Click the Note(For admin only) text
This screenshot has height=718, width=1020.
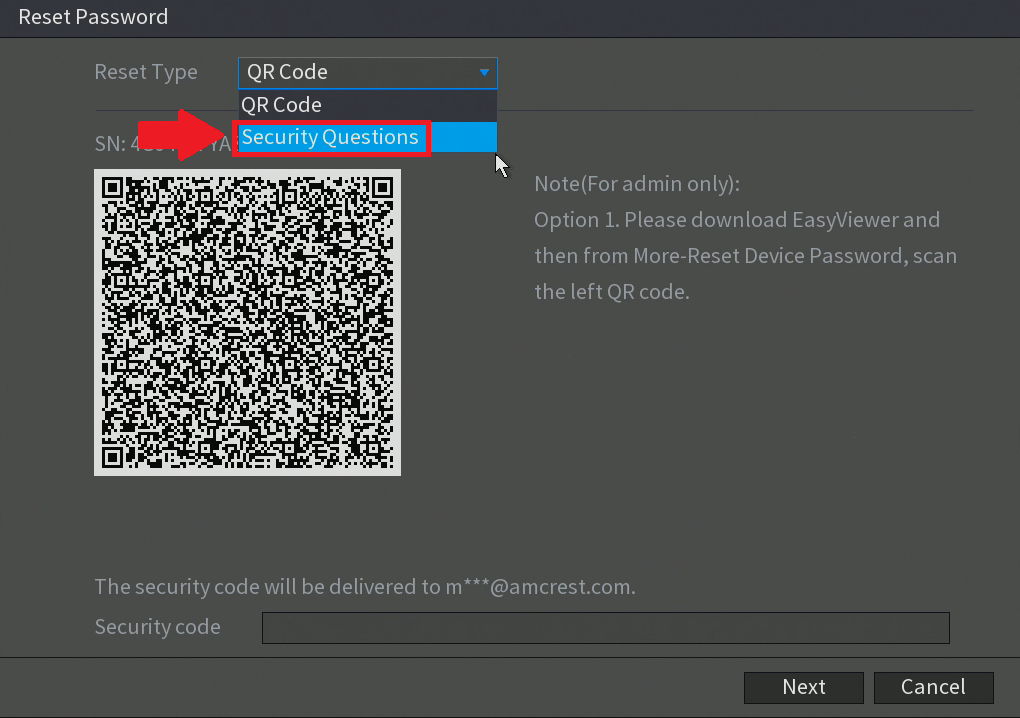click(x=637, y=184)
